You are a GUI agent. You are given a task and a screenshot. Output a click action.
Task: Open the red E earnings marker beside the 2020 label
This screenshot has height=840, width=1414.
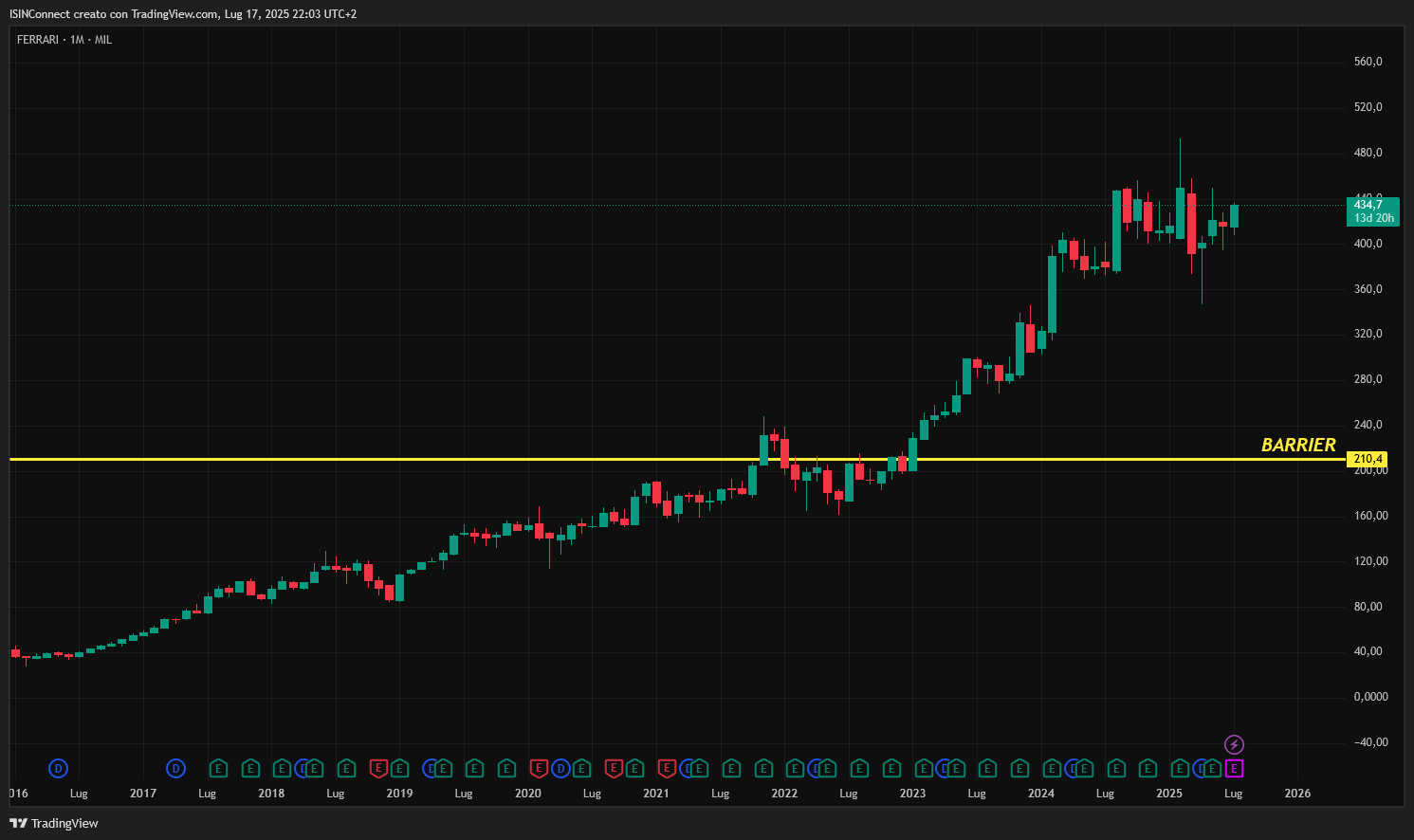539,768
